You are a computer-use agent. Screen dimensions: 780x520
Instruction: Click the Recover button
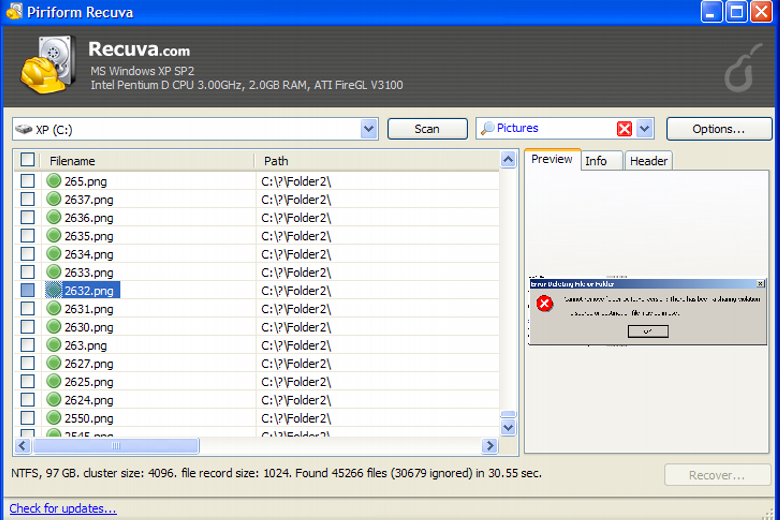click(x=717, y=475)
